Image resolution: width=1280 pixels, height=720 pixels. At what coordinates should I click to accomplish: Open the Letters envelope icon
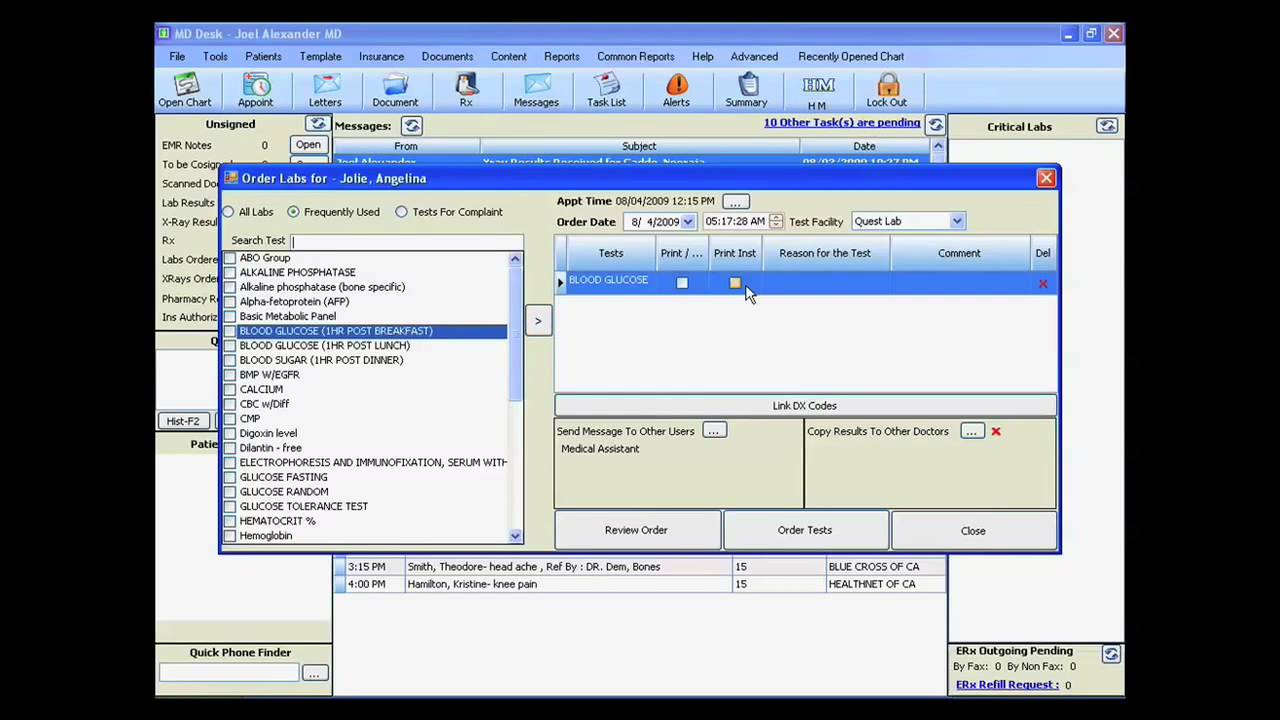click(x=325, y=90)
